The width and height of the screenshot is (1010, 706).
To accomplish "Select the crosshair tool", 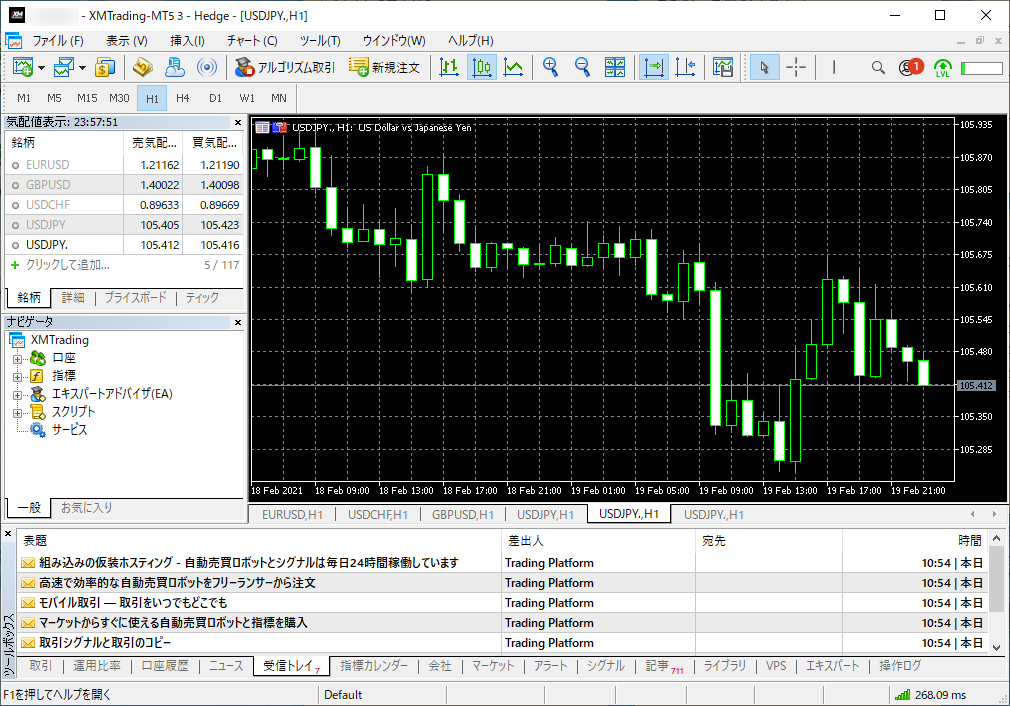I will point(796,67).
